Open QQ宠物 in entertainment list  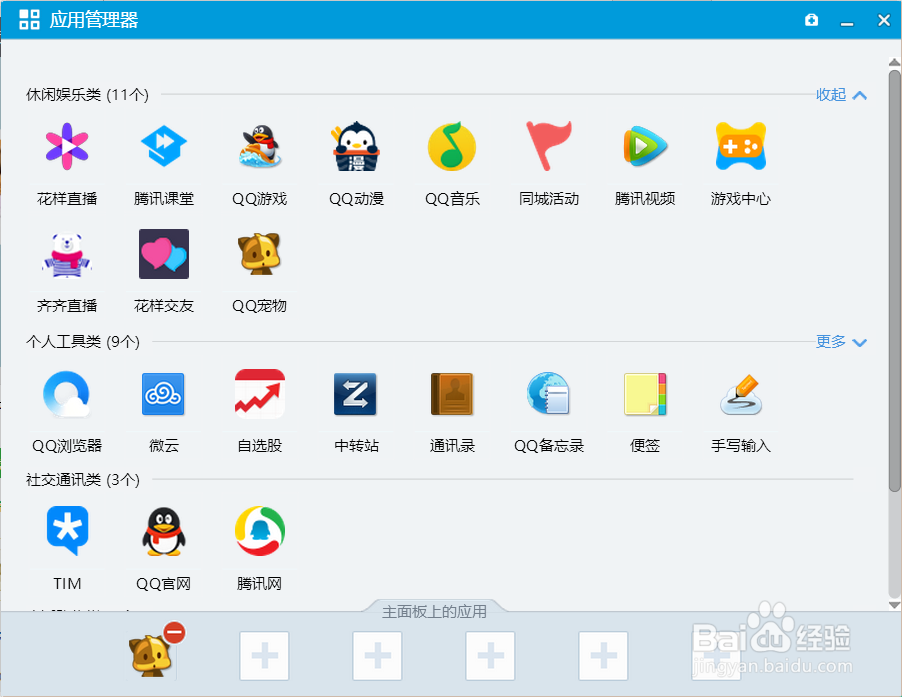[260, 254]
